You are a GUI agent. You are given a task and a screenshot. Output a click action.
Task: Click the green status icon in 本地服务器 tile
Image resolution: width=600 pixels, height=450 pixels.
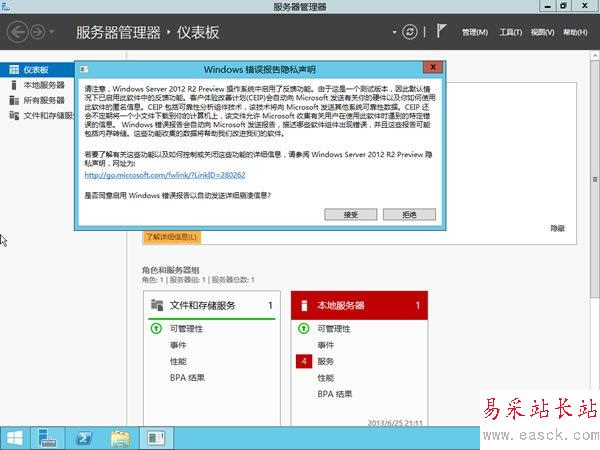tap(303, 328)
